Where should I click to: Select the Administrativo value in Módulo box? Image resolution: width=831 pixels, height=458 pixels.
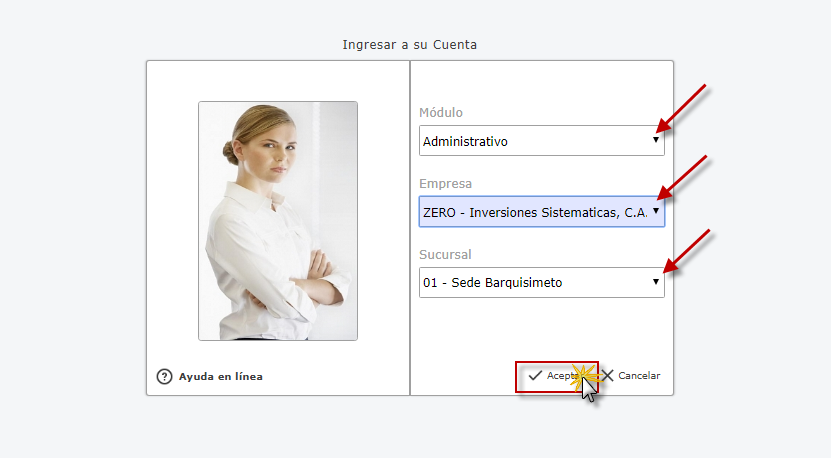[x=465, y=142]
